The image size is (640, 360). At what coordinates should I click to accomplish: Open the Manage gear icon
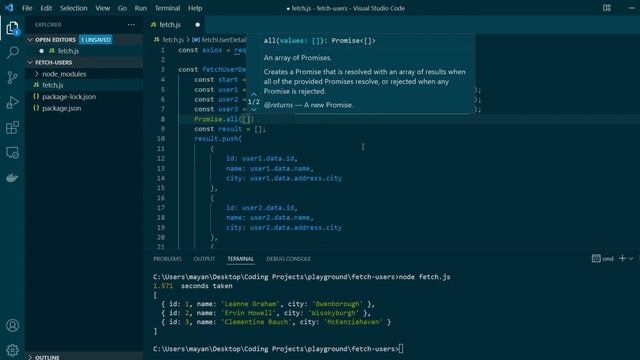(x=12, y=350)
